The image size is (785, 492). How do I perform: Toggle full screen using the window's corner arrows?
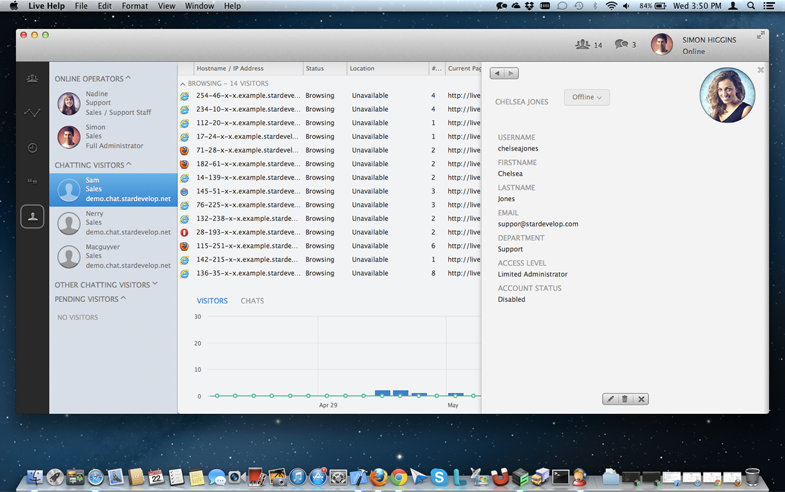pos(760,36)
